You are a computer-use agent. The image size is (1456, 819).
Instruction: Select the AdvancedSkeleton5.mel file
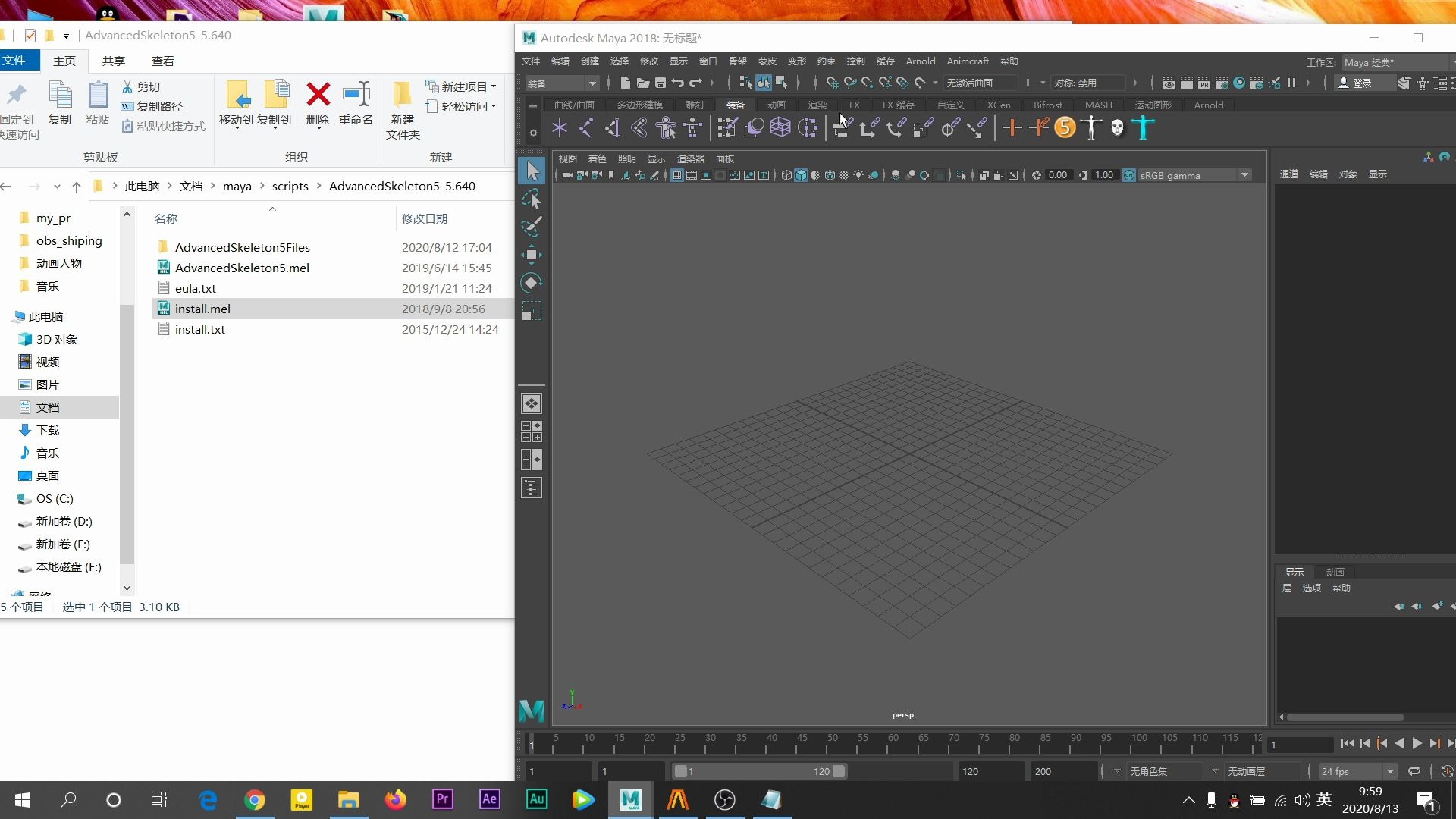[x=242, y=268]
